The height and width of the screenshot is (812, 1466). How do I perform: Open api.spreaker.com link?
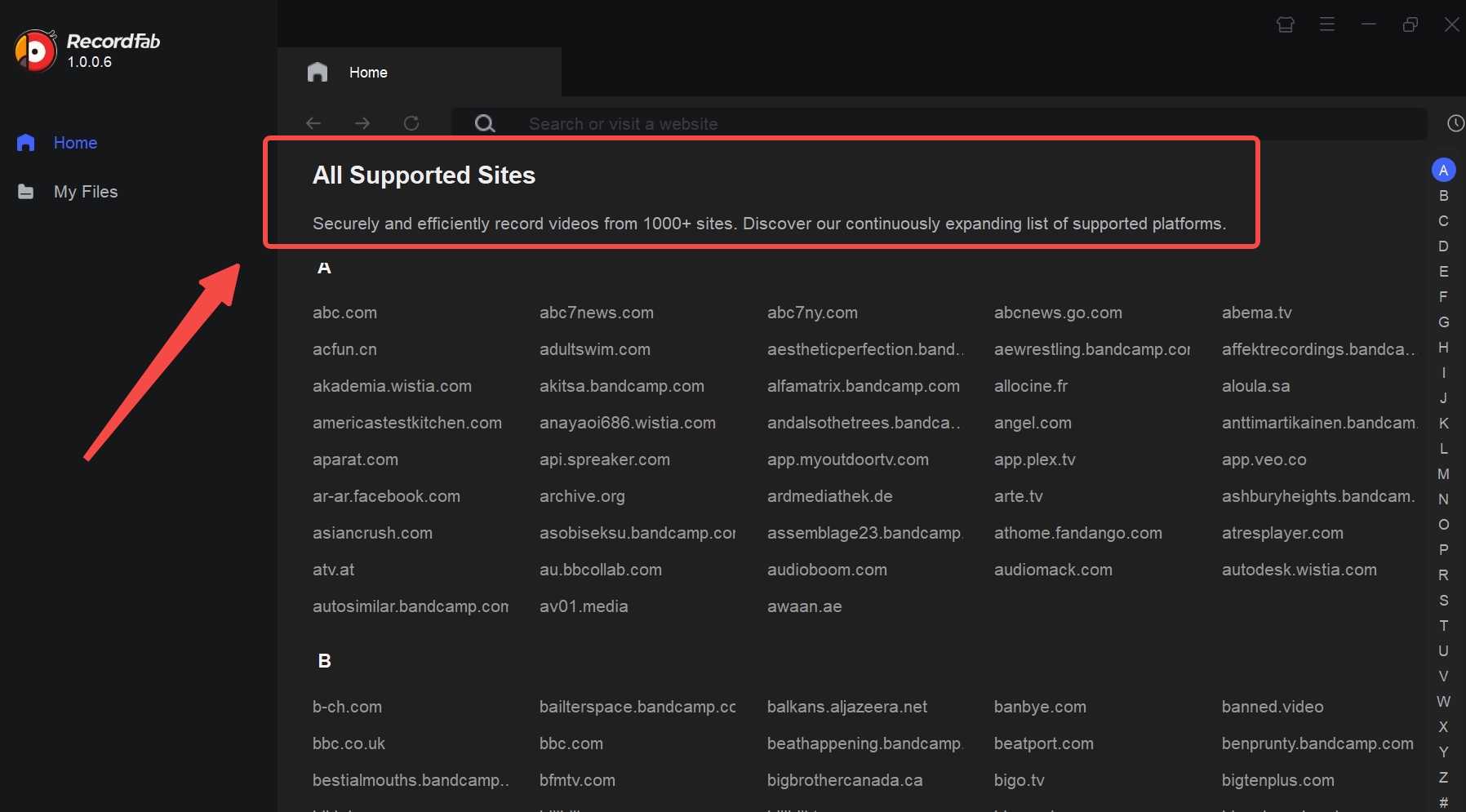click(x=605, y=459)
